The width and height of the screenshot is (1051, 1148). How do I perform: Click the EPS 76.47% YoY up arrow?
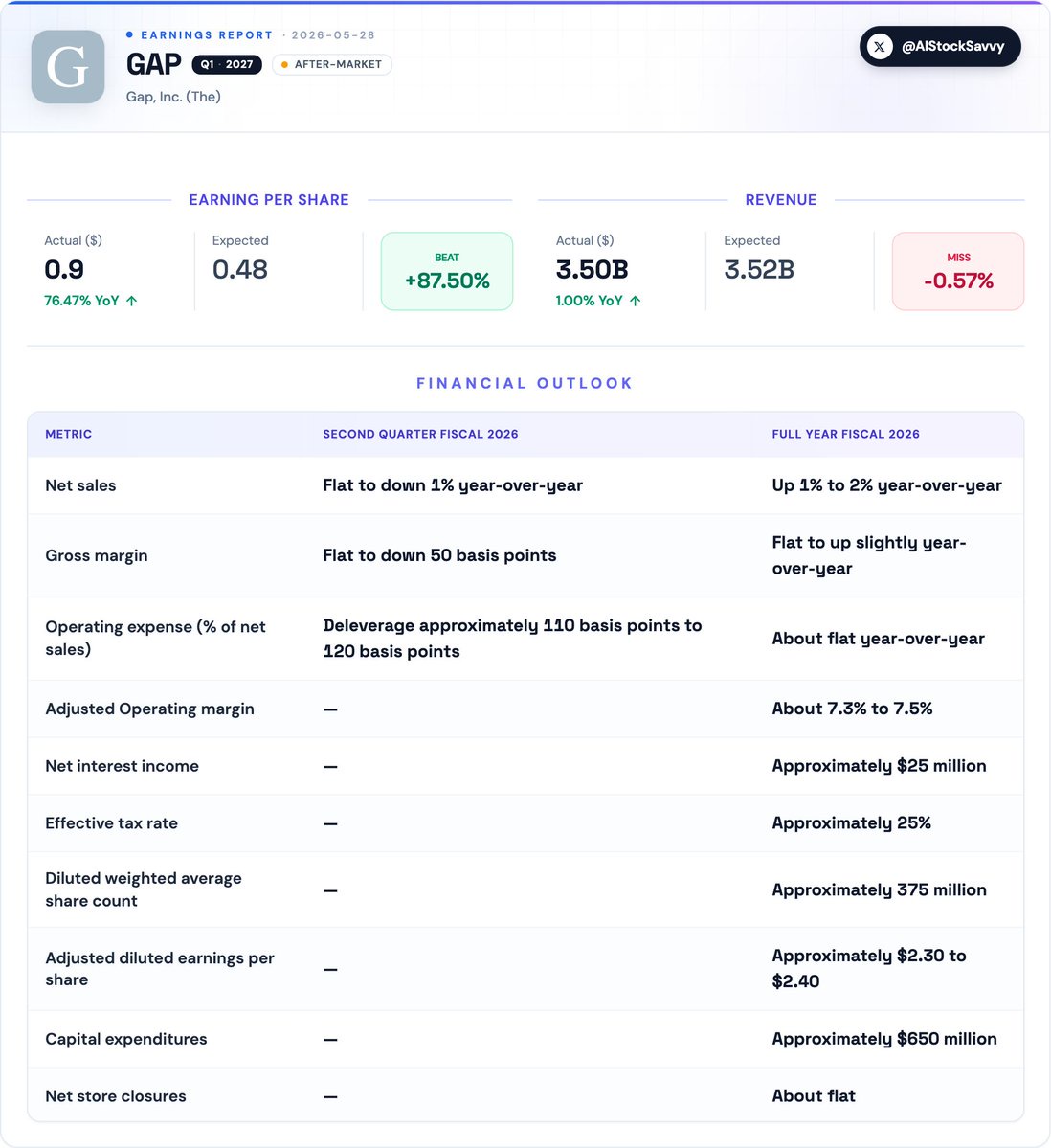(132, 301)
